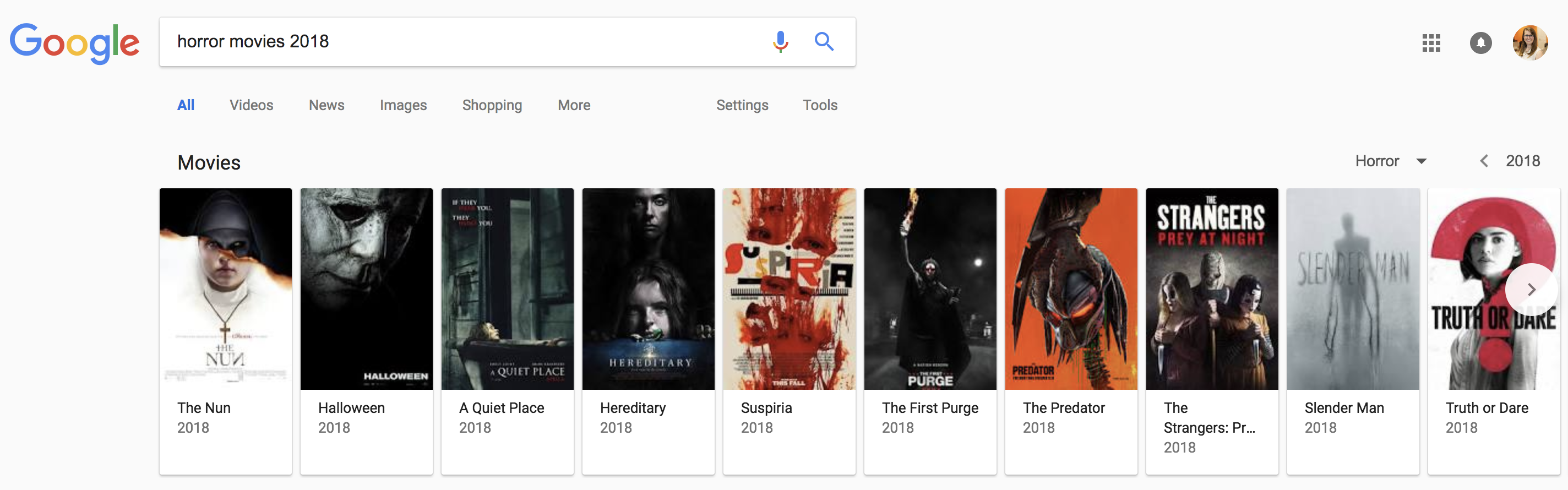Switch to the News tab
Screen dimensions: 1568x490
click(x=326, y=105)
